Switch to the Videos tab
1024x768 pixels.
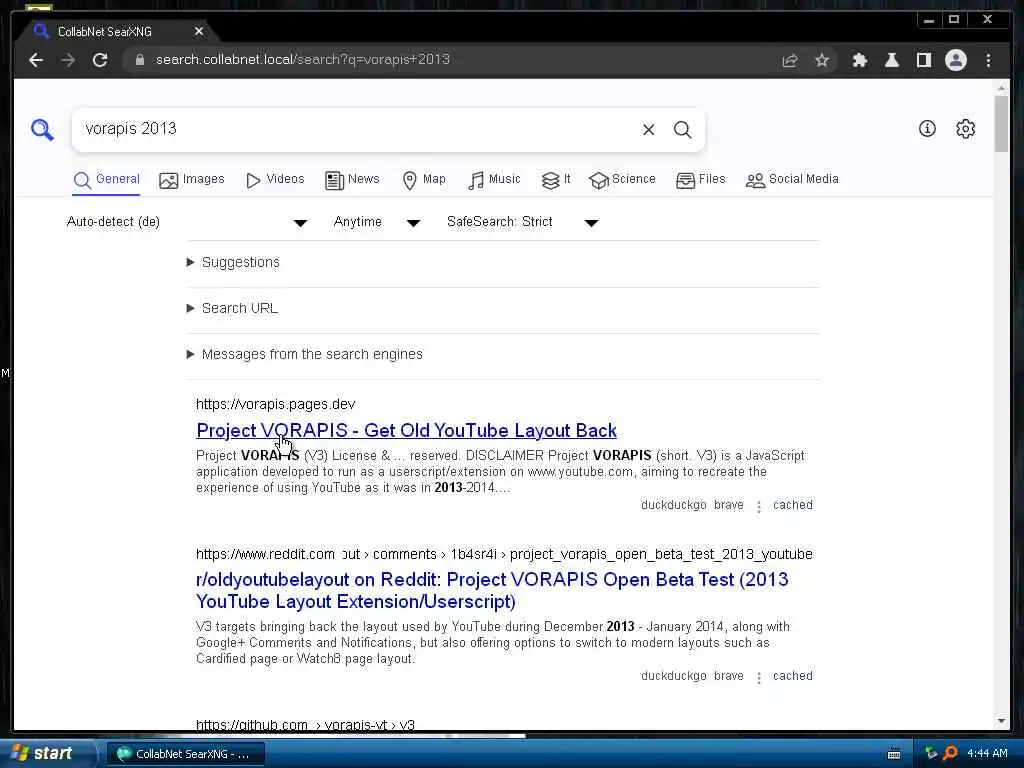point(274,180)
